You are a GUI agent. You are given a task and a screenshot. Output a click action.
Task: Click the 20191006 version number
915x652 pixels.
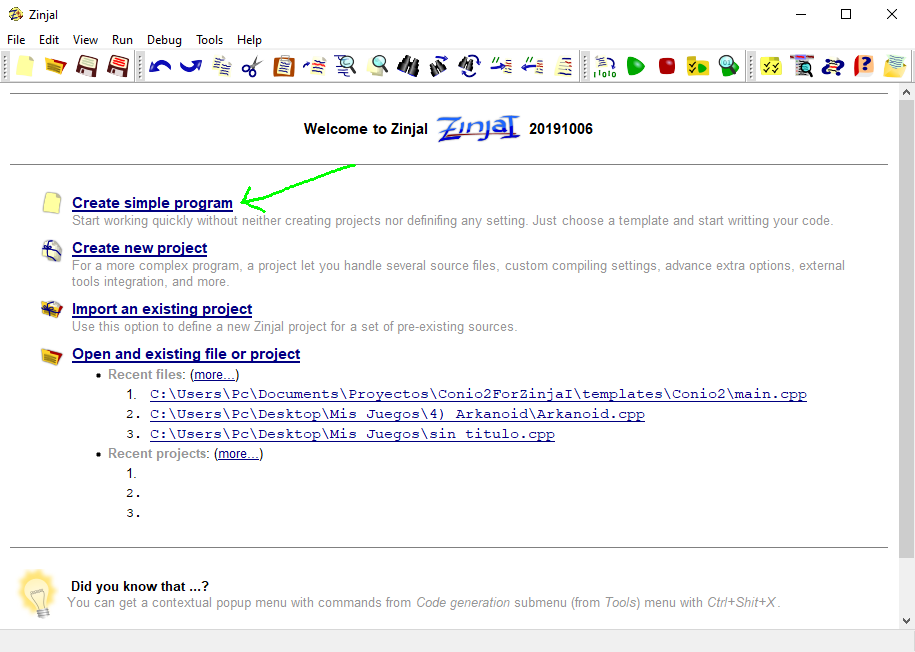pos(561,129)
